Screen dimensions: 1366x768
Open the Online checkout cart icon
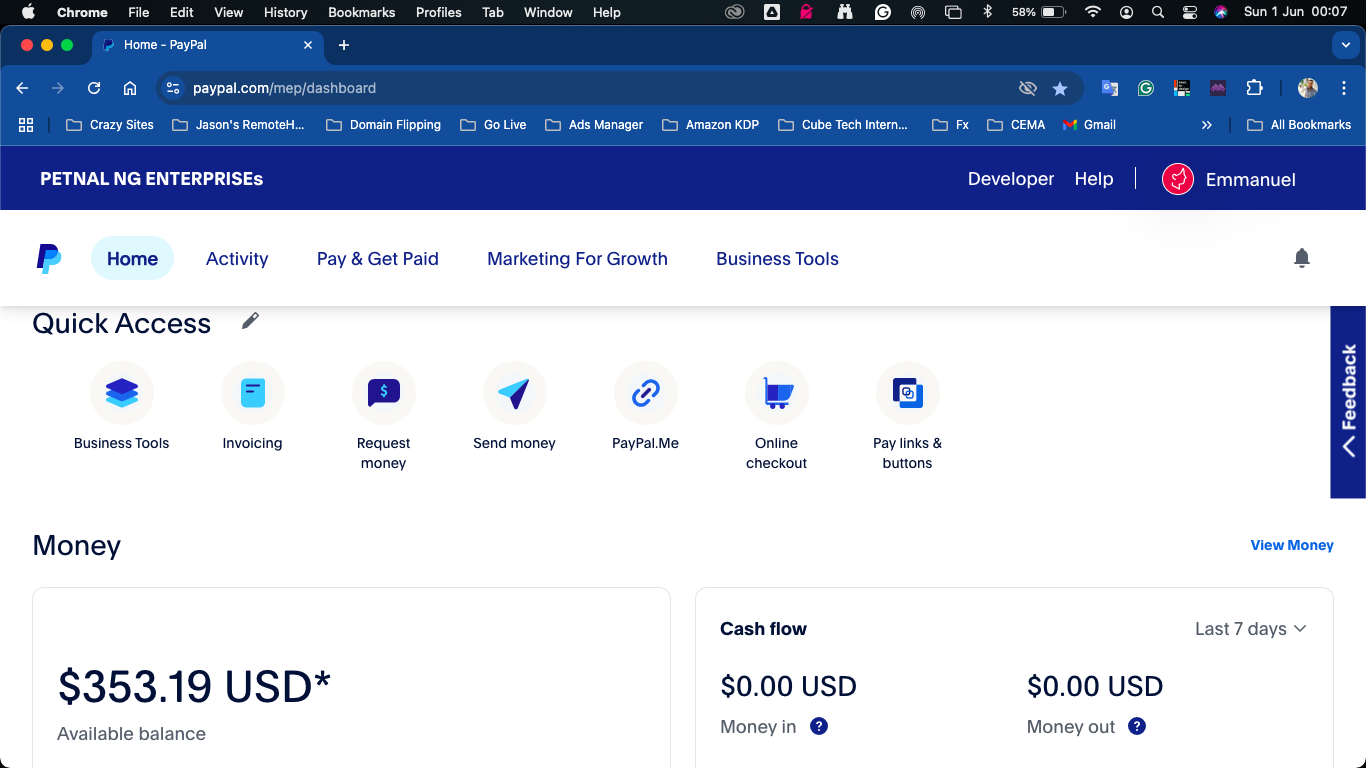pos(777,393)
